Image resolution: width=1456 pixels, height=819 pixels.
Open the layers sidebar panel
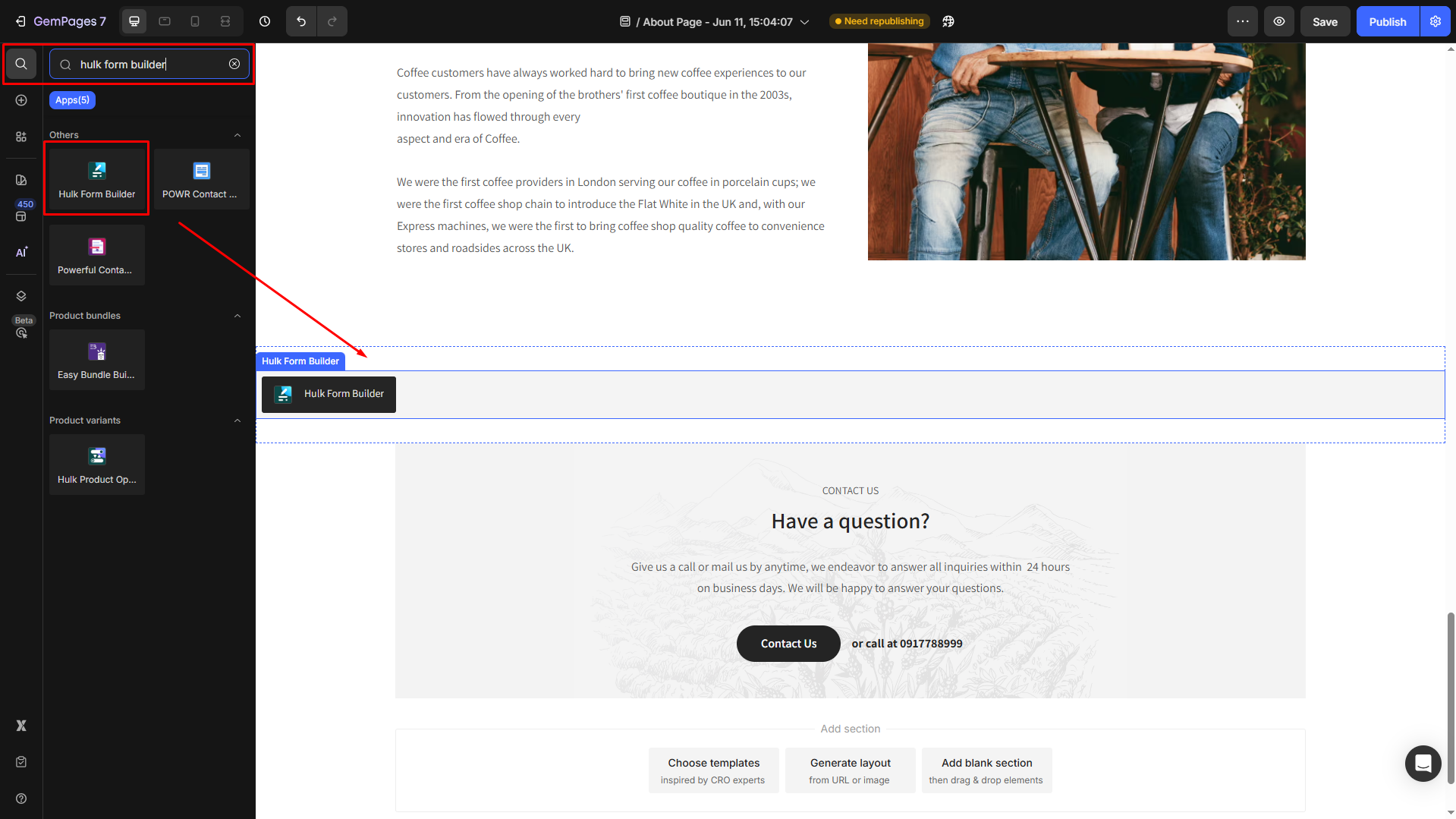click(x=21, y=296)
